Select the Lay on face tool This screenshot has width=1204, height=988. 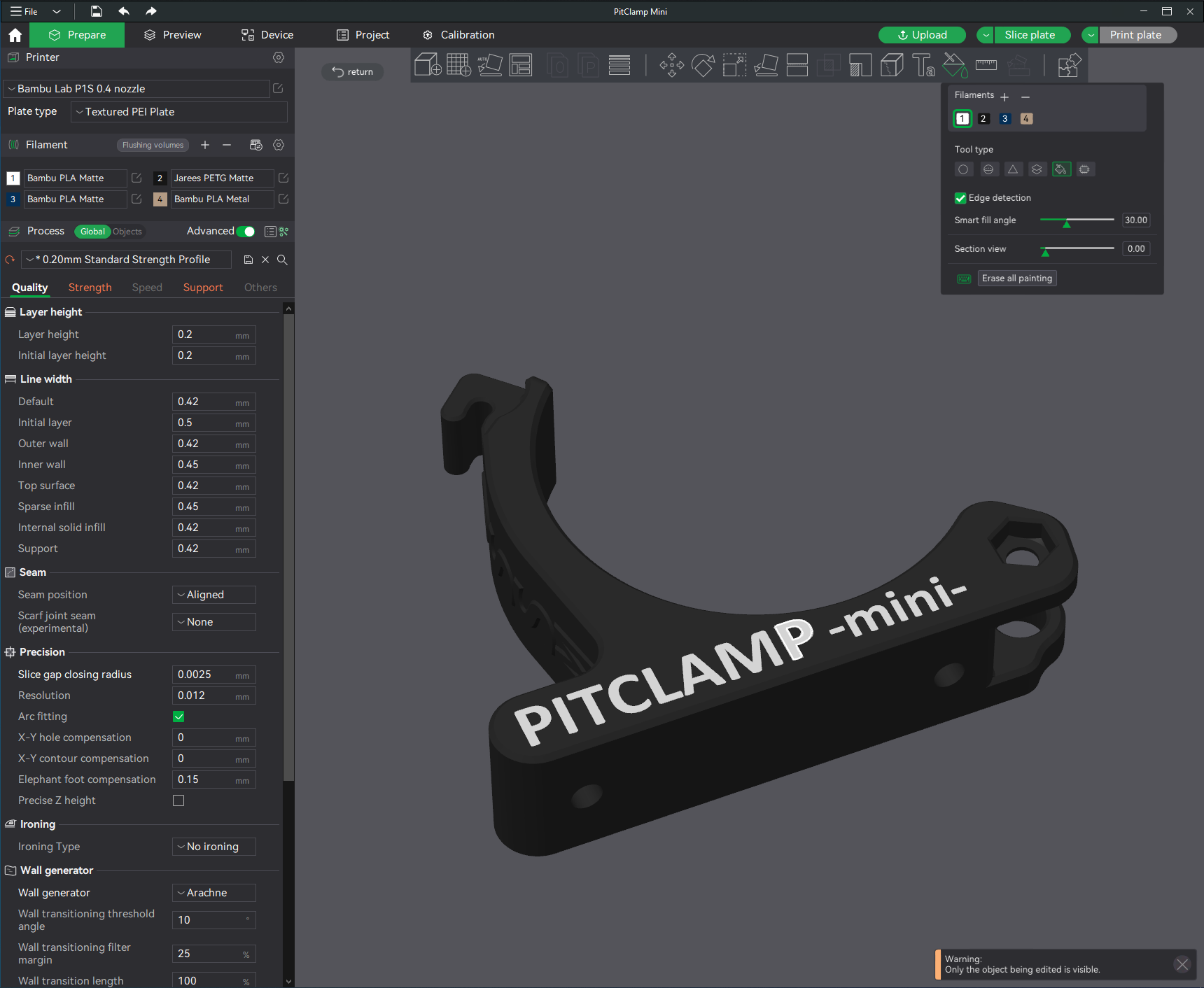766,65
